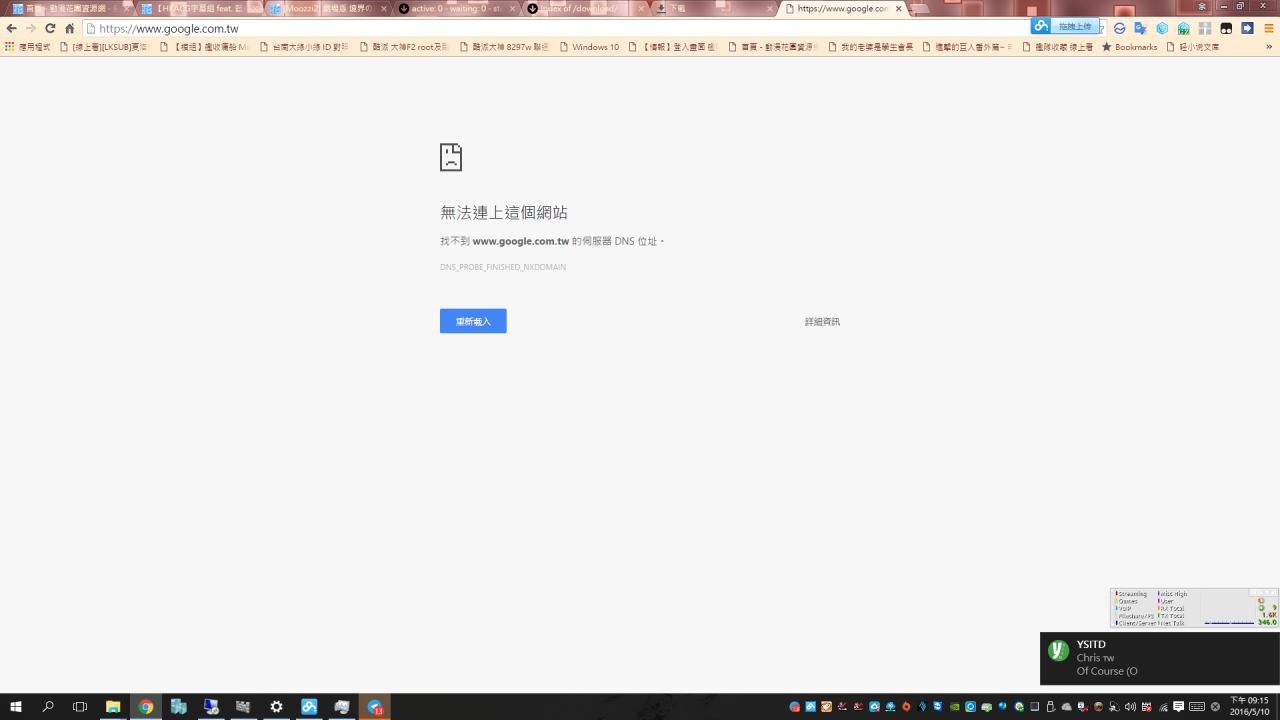Click the sad page error icon
This screenshot has height=720, width=1280.
pos(451,157)
